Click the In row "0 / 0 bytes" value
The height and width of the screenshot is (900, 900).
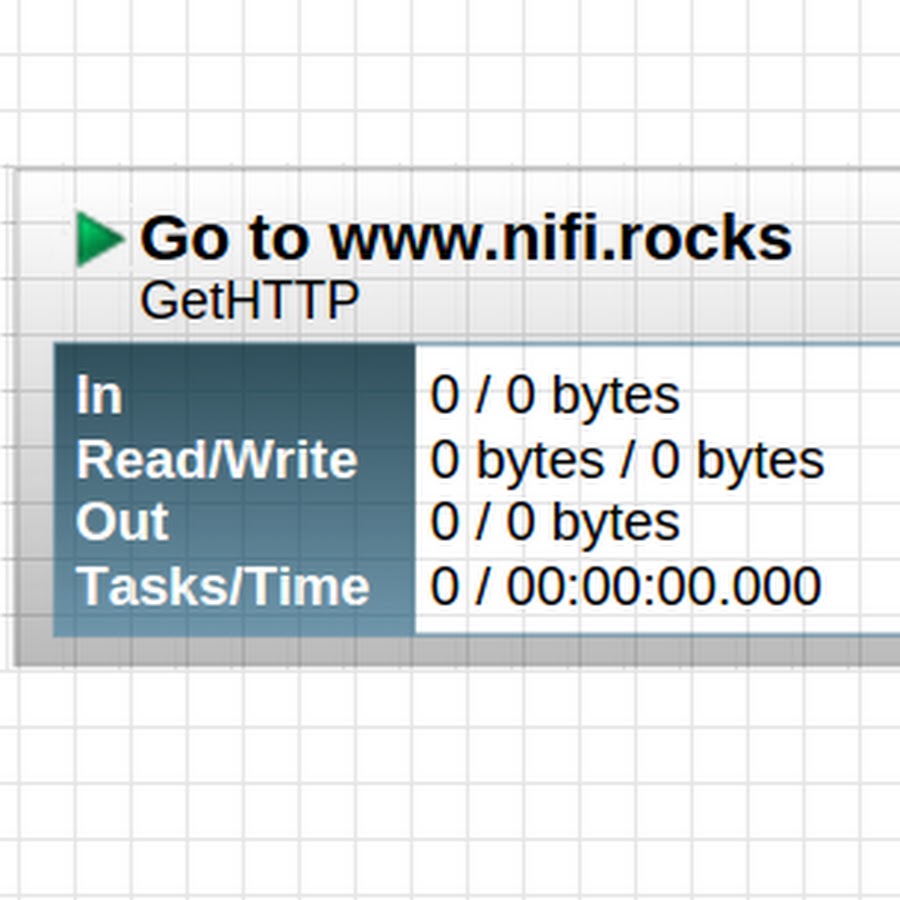pos(554,395)
